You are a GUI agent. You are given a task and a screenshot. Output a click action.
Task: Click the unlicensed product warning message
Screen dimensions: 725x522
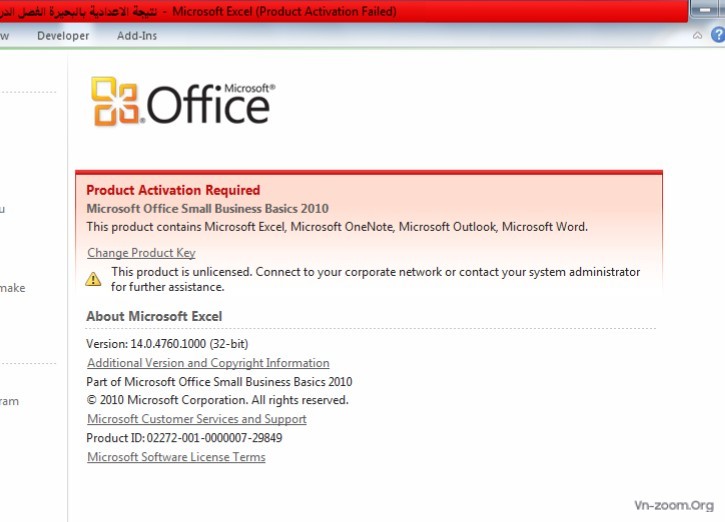(x=375, y=279)
